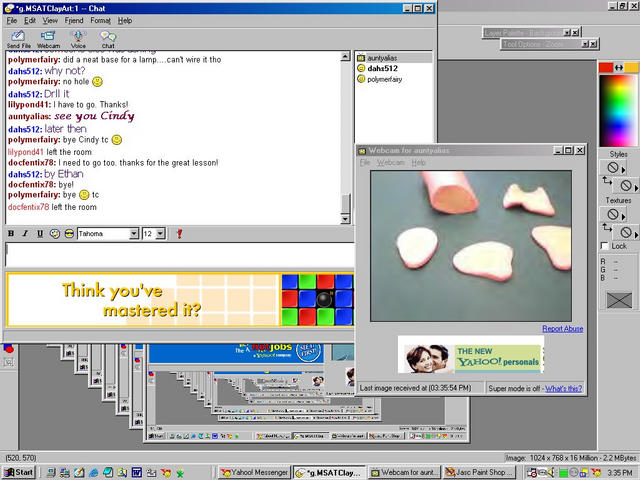Click the red exclamation buzz icon
The height and width of the screenshot is (480, 640).
click(x=179, y=233)
